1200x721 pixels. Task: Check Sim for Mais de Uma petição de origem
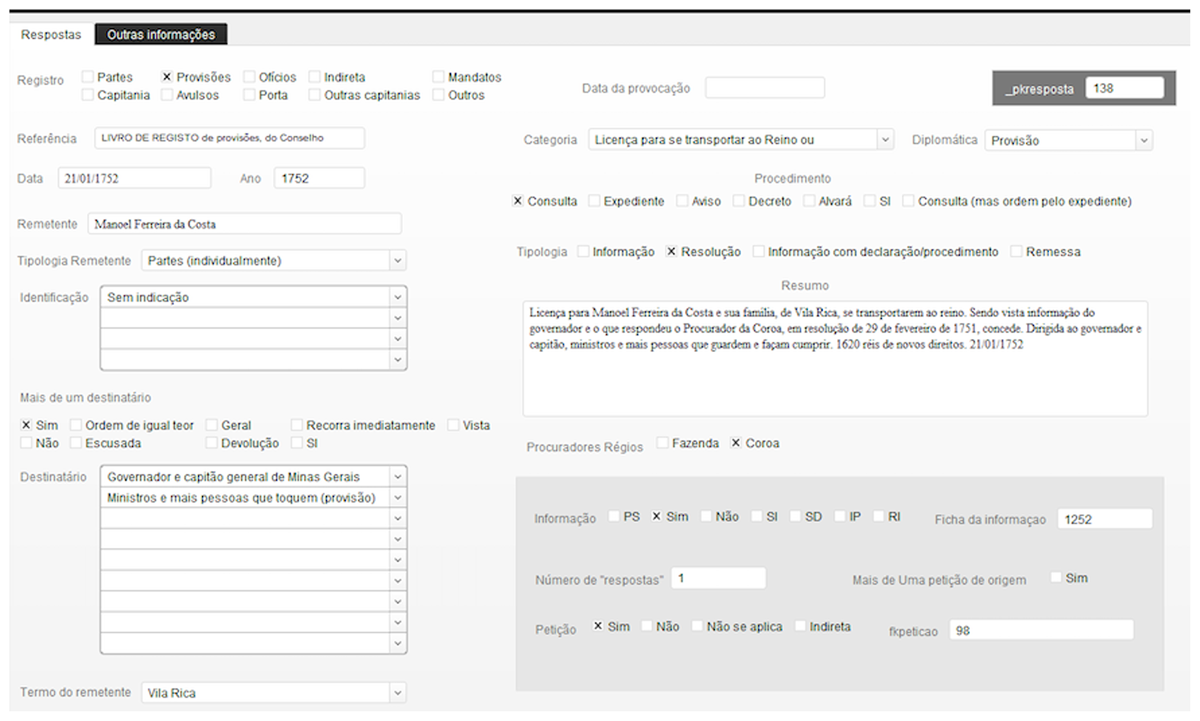tap(1056, 578)
